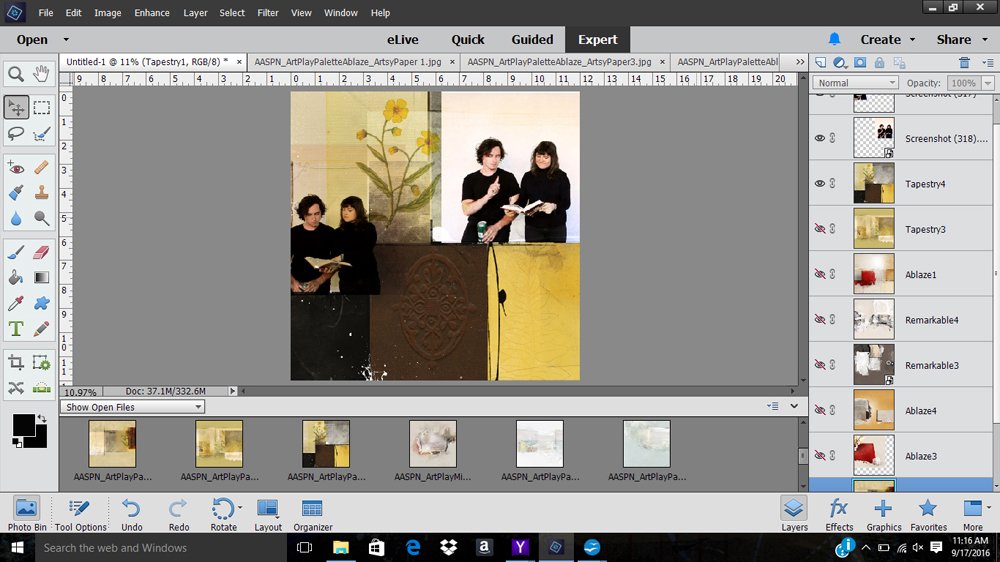The width and height of the screenshot is (1000, 562).
Task: Open the Effects panel
Action: (x=839, y=514)
